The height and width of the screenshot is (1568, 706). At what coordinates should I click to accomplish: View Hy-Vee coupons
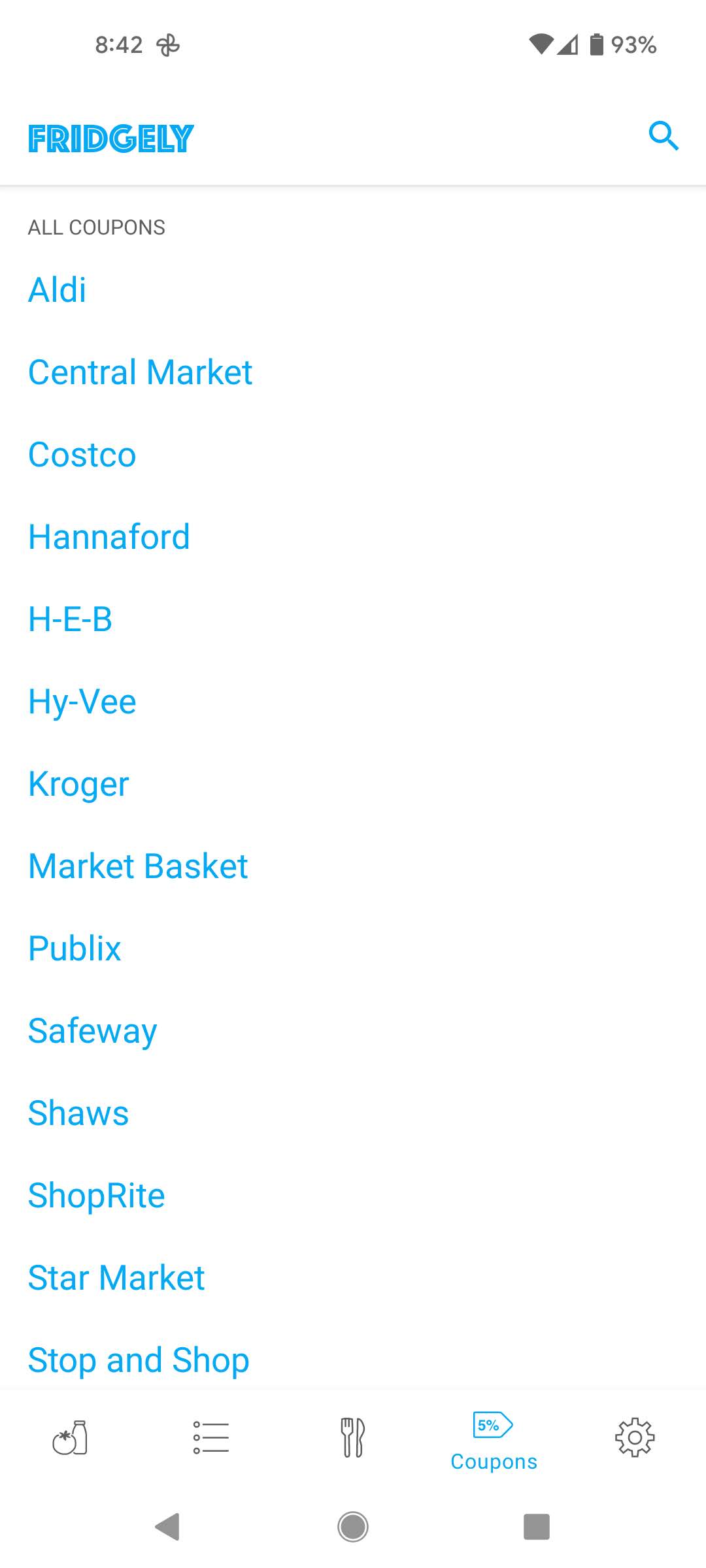coord(82,702)
